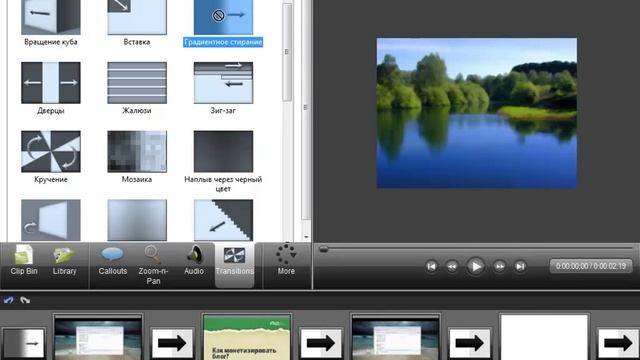Switch to the Callouts tab
640x360 pixels.
pos(113,260)
